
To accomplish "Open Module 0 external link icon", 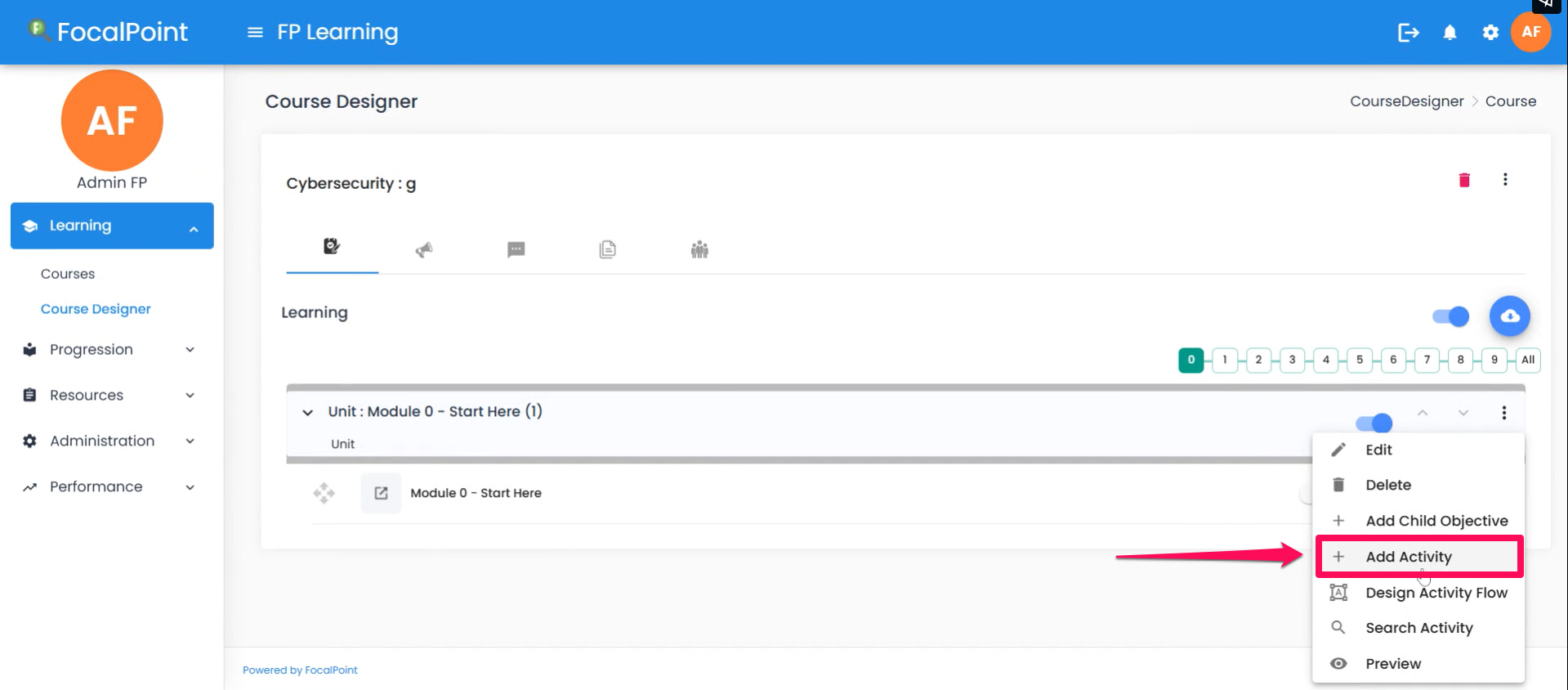I will click(381, 493).
